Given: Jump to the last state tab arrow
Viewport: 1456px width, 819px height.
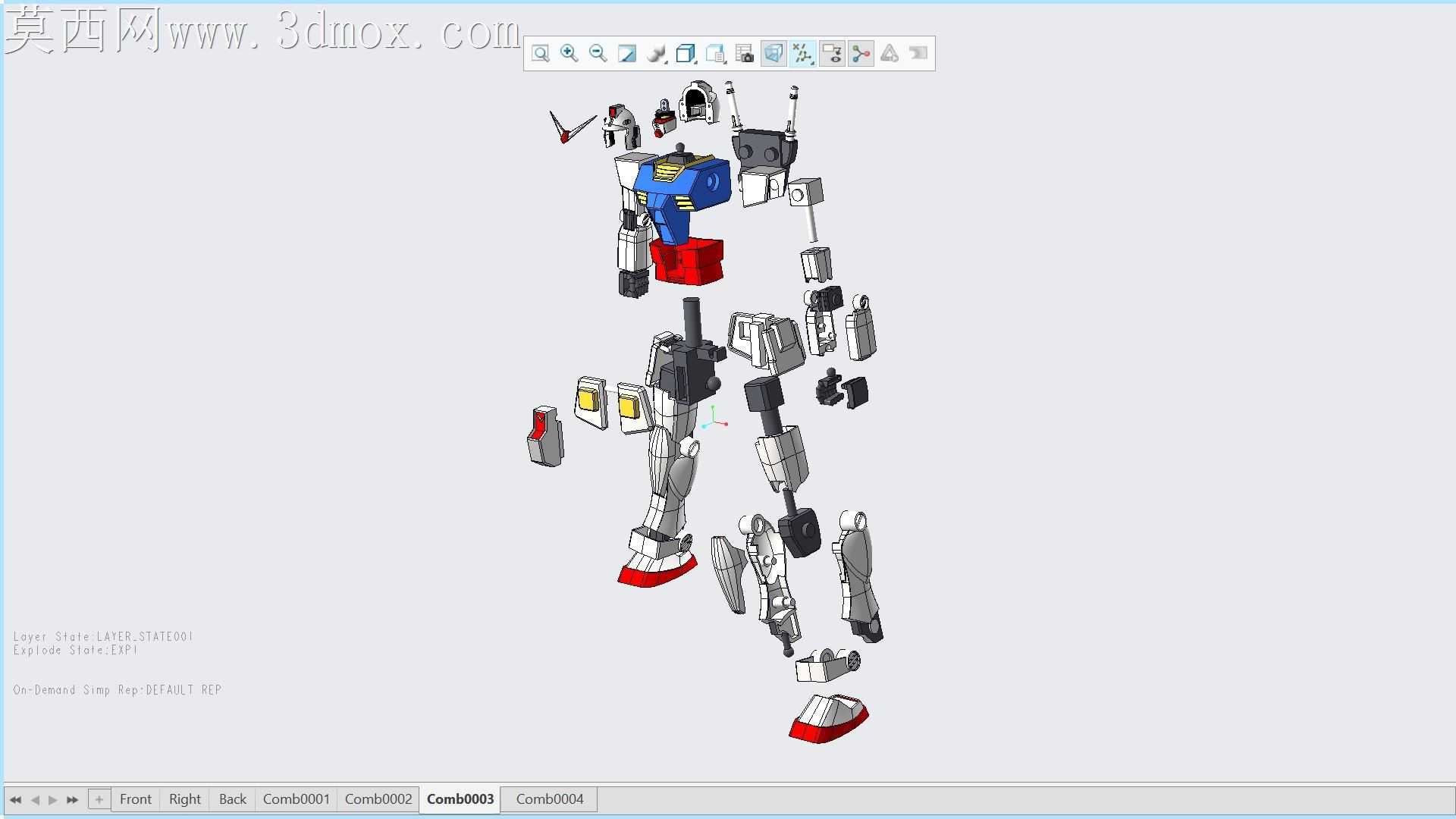Looking at the screenshot, I should coord(72,799).
